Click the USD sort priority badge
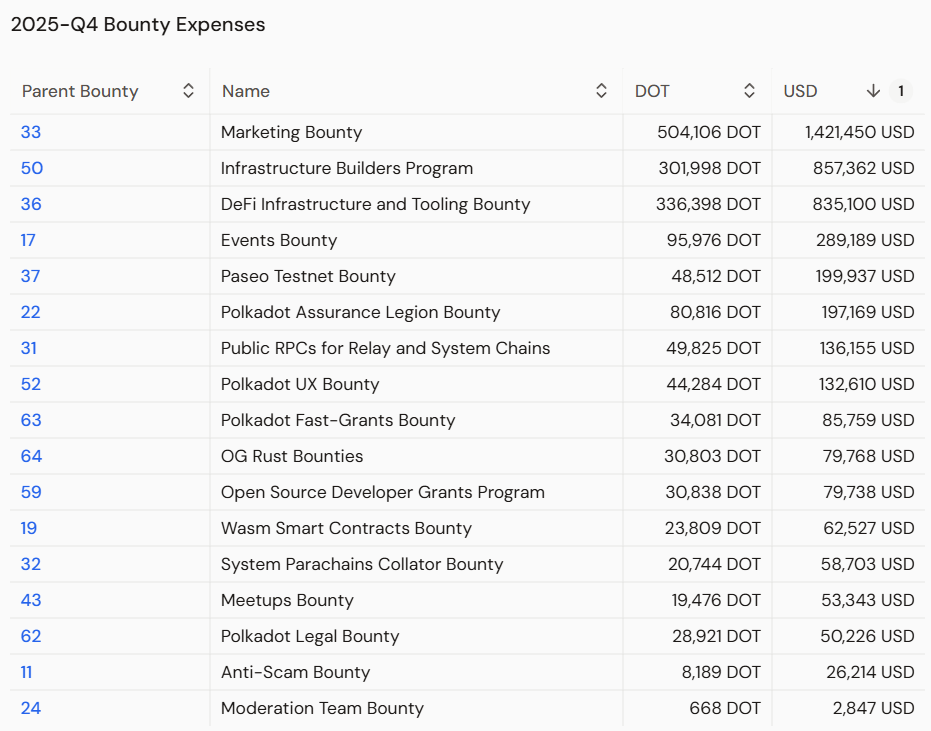Screen dimensions: 931x731 [900, 91]
